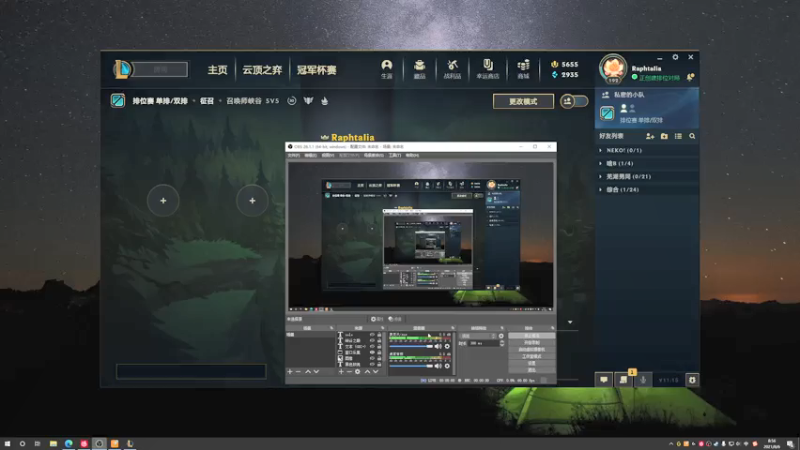Open settings gear of the first audio mixer channel
Image resolution: width=800 pixels, height=450 pixels.
[447, 346]
